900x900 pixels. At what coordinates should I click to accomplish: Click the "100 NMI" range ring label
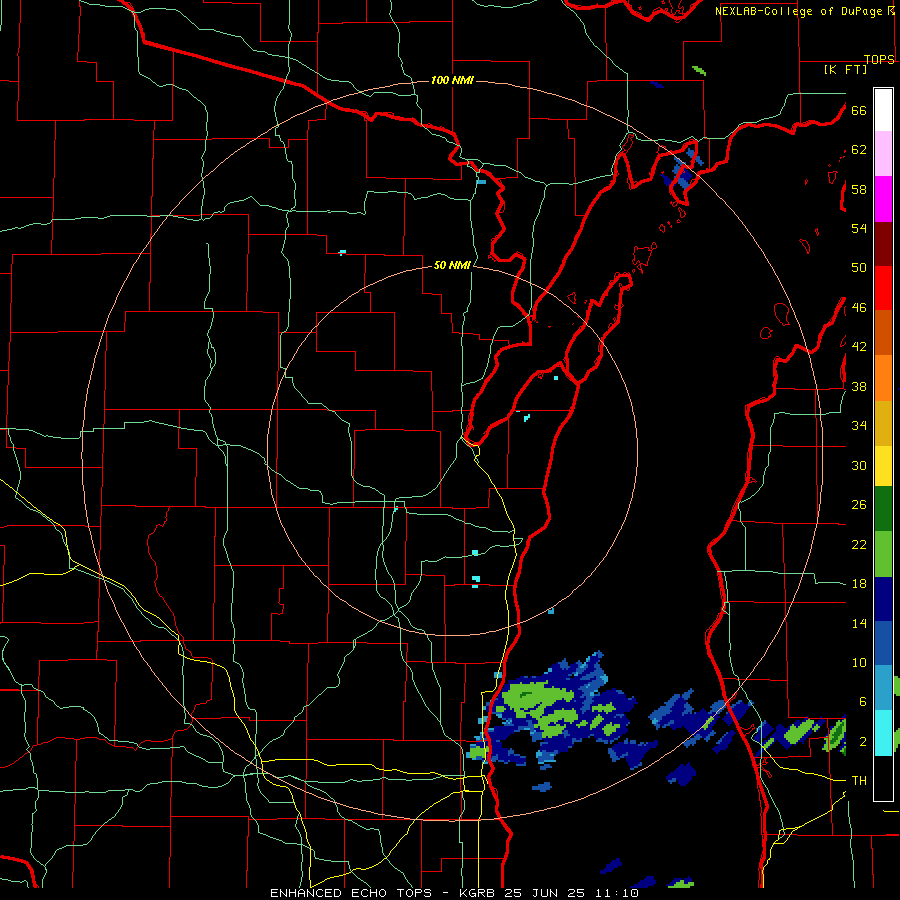(x=452, y=80)
